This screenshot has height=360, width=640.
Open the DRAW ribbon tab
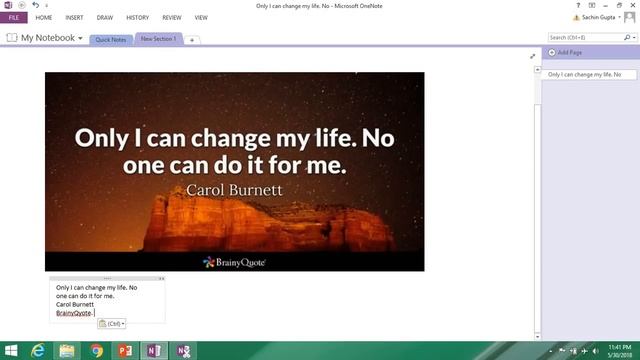click(x=105, y=18)
